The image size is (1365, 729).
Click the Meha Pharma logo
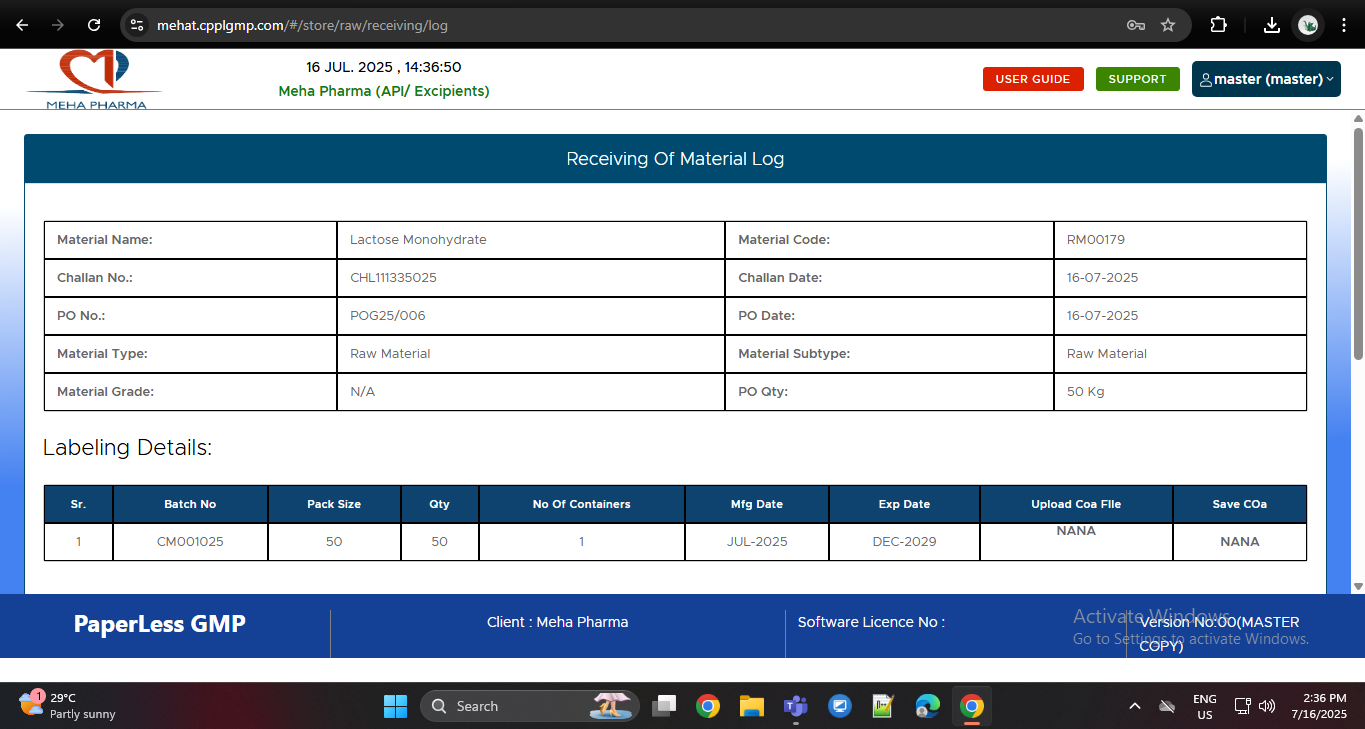(95, 79)
